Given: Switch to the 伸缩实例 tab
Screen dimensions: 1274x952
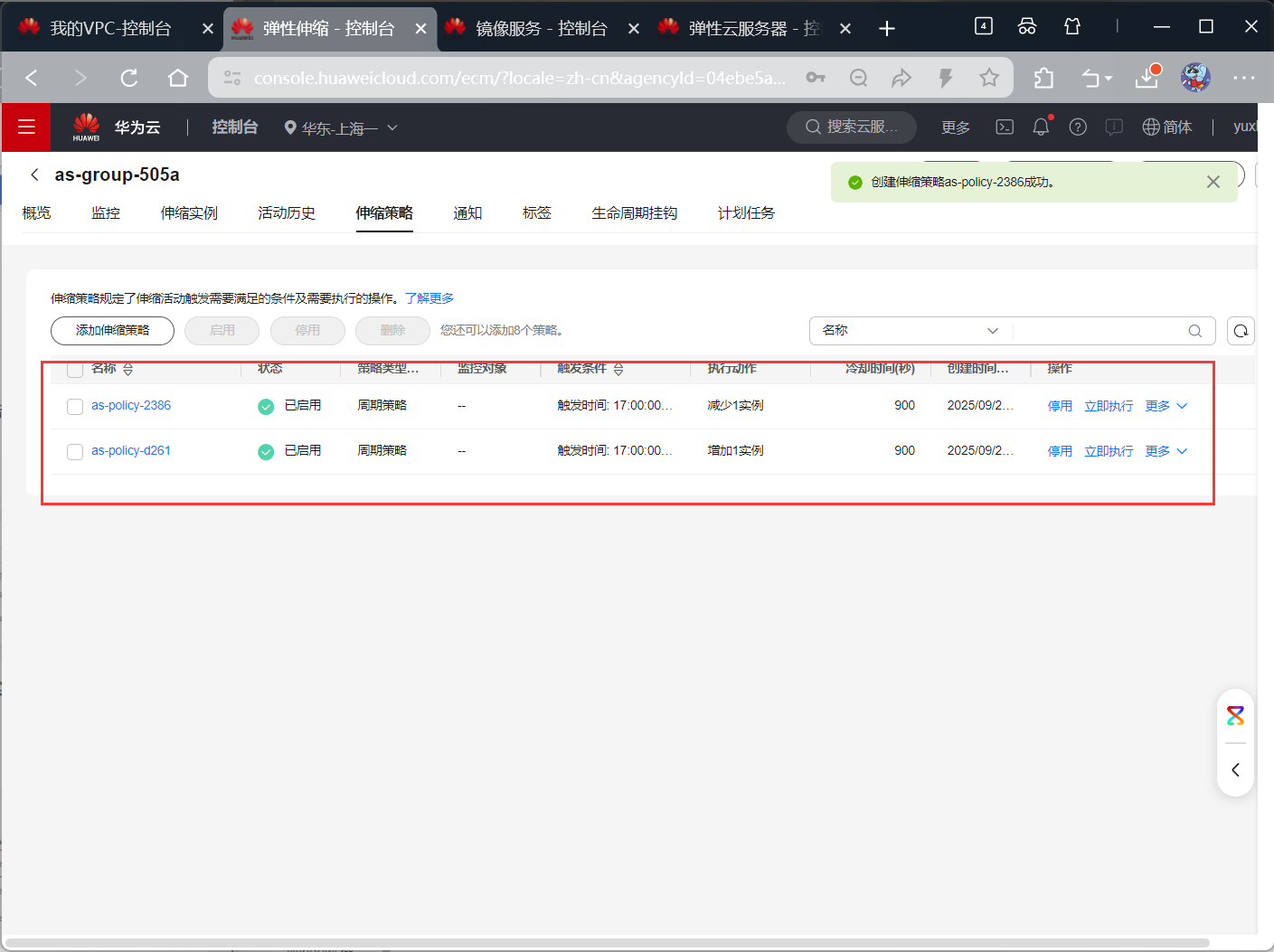Looking at the screenshot, I should click(189, 213).
